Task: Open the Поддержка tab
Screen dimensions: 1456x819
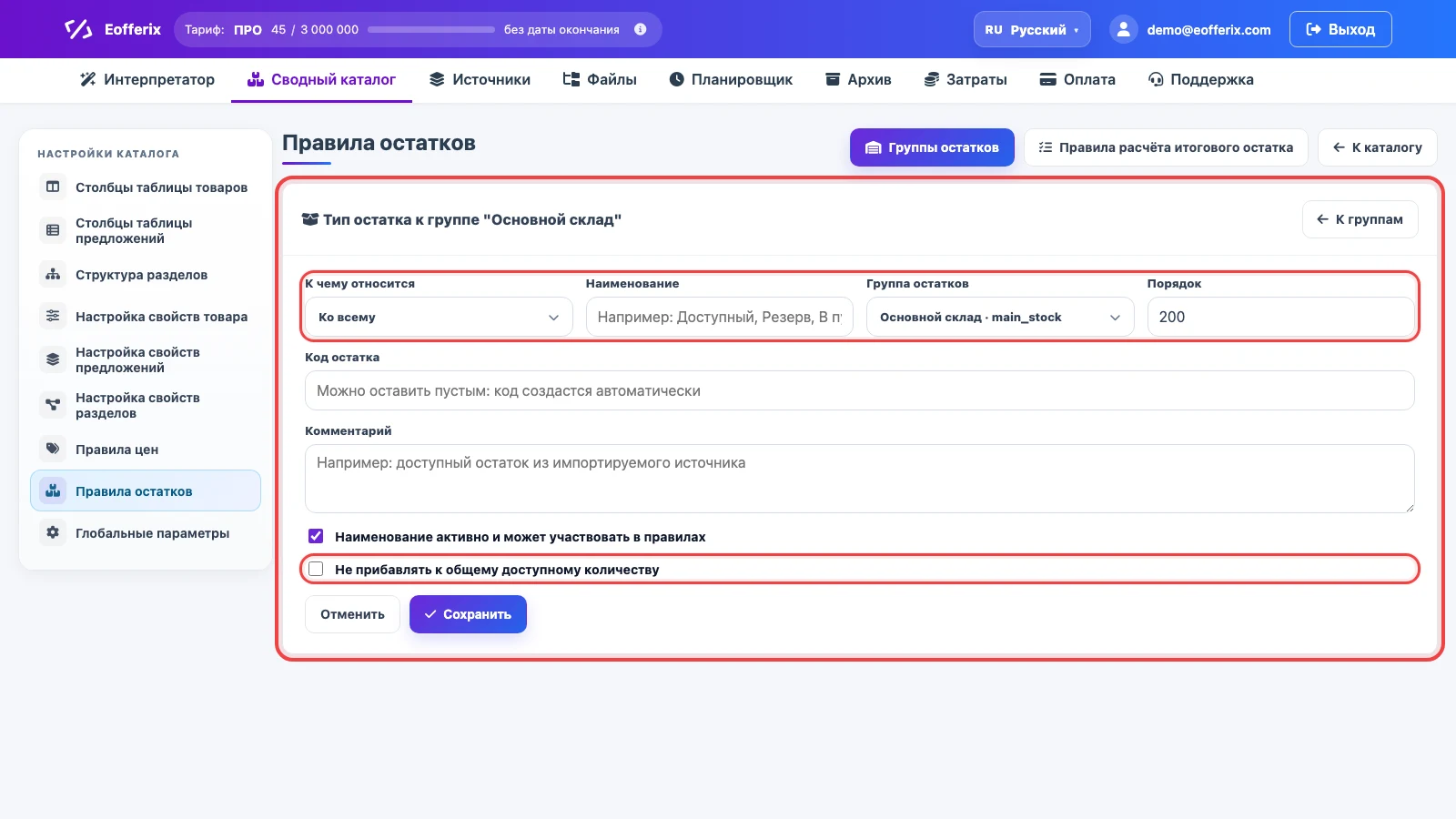Action: point(1201,79)
